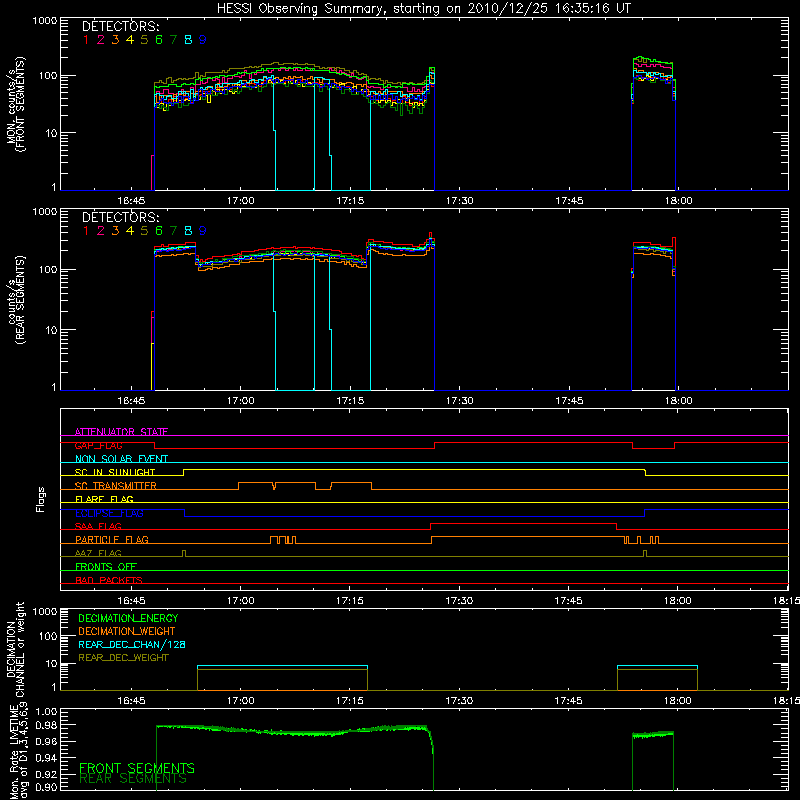Image resolution: width=800 pixels, height=800 pixels.
Task: Select the 18:15 tick label under Flags panel
Action: [x=786, y=601]
